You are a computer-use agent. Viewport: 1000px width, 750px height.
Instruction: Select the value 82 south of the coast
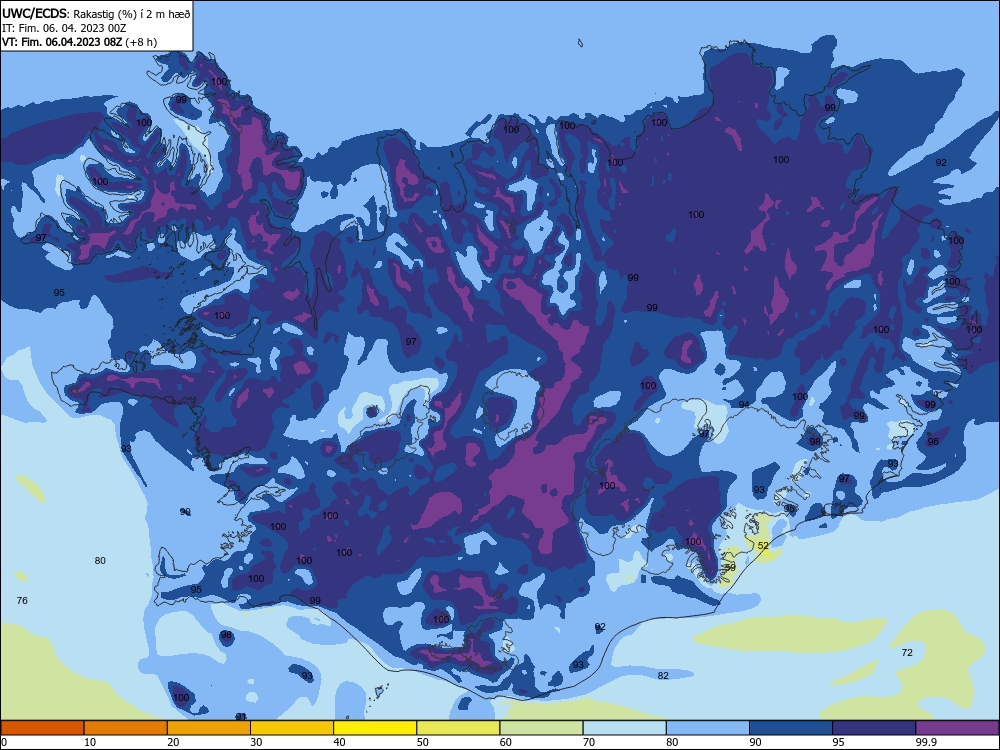pos(663,675)
